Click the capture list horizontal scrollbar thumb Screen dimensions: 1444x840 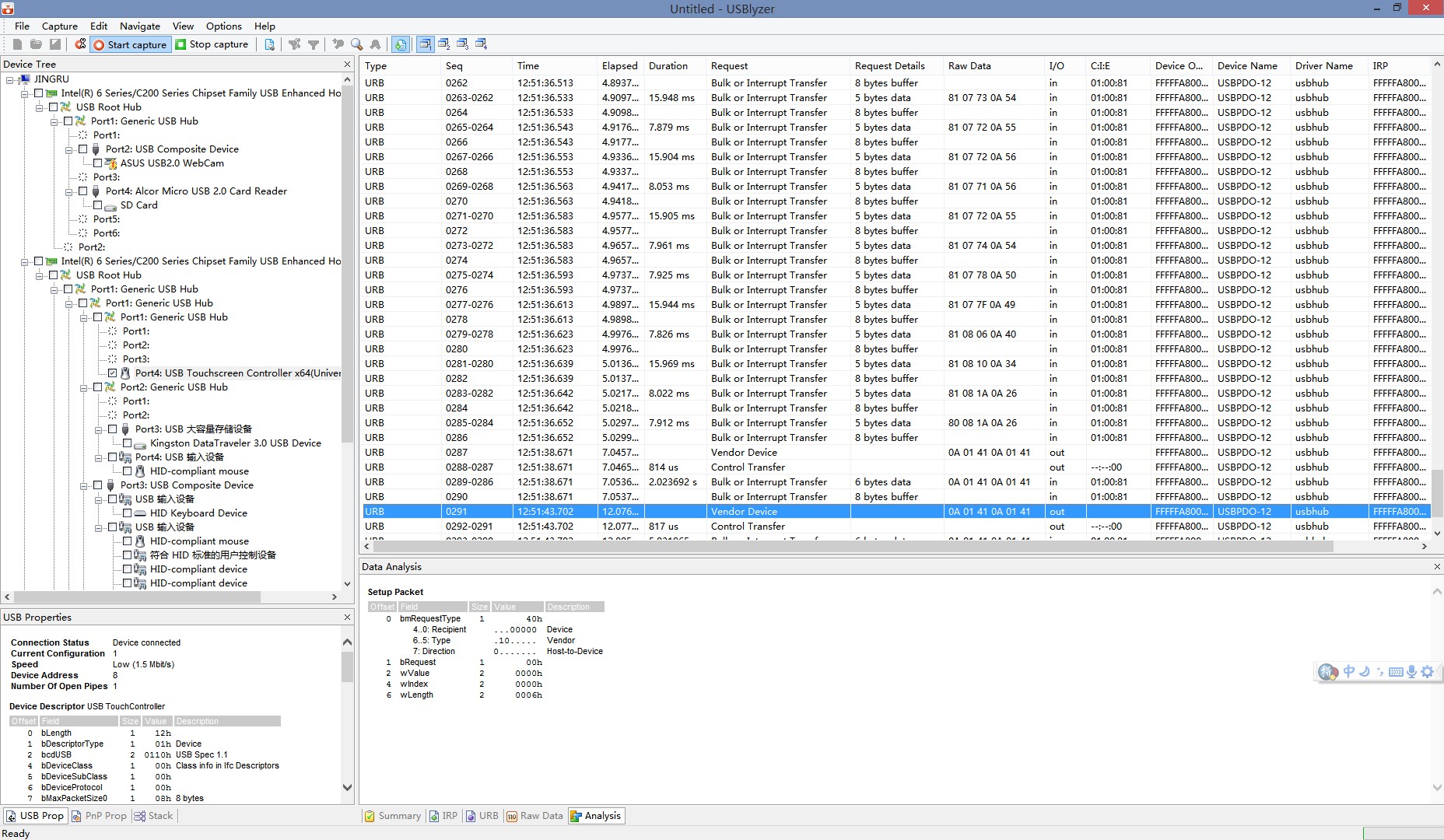pyautogui.click(x=854, y=547)
